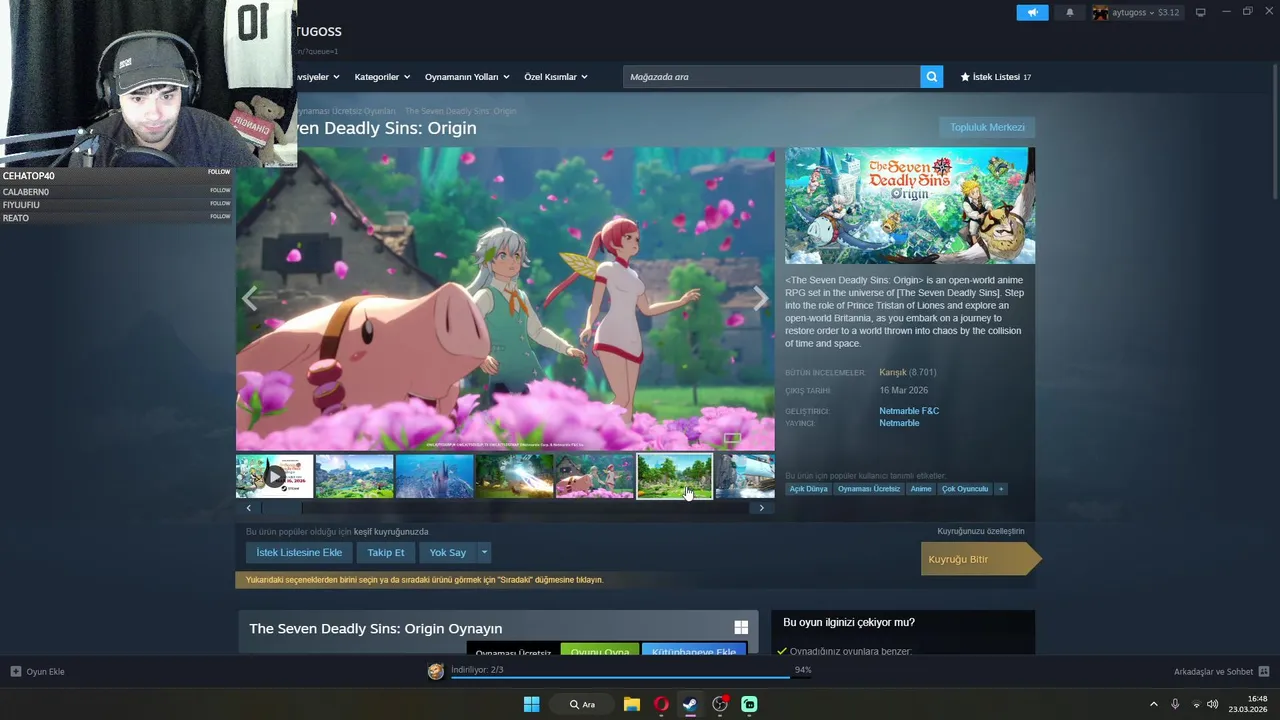This screenshot has height=720, width=1280.
Task: Open the green chat app taskbar icon
Action: 749,704
